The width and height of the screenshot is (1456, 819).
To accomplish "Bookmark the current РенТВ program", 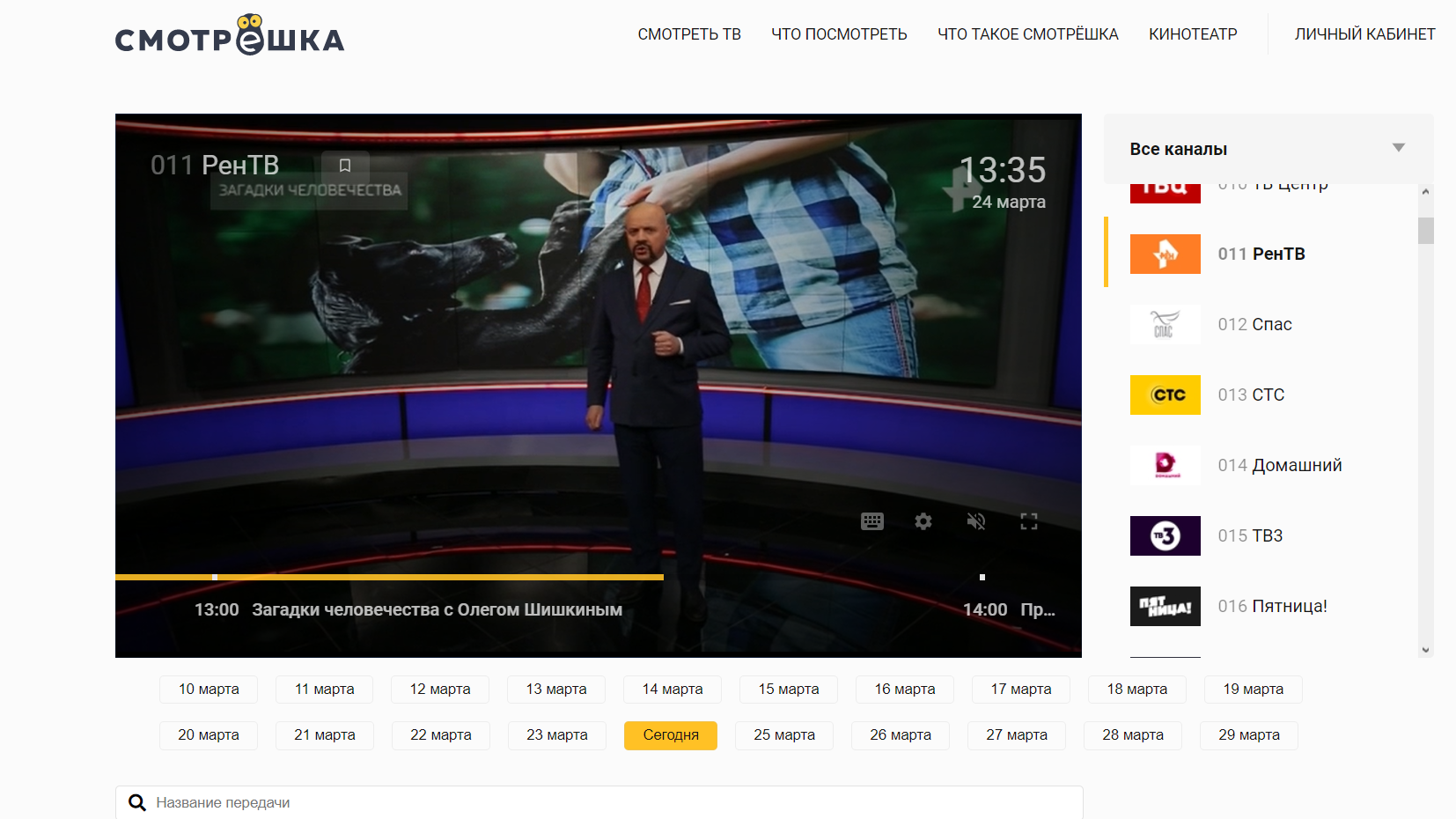I will tap(345, 165).
